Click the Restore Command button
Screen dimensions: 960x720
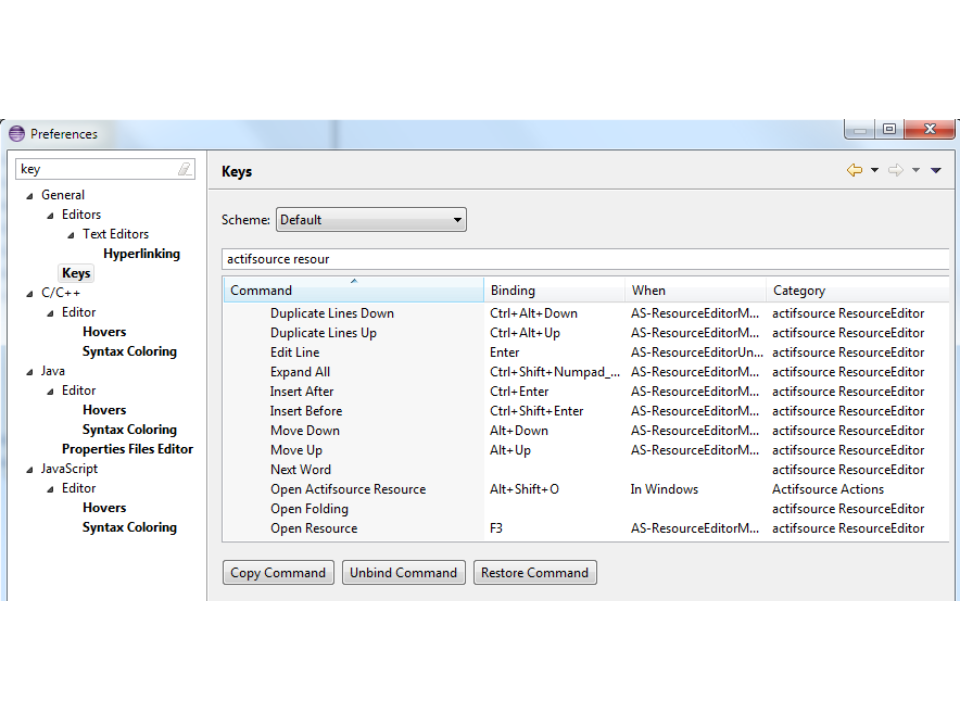(534, 573)
